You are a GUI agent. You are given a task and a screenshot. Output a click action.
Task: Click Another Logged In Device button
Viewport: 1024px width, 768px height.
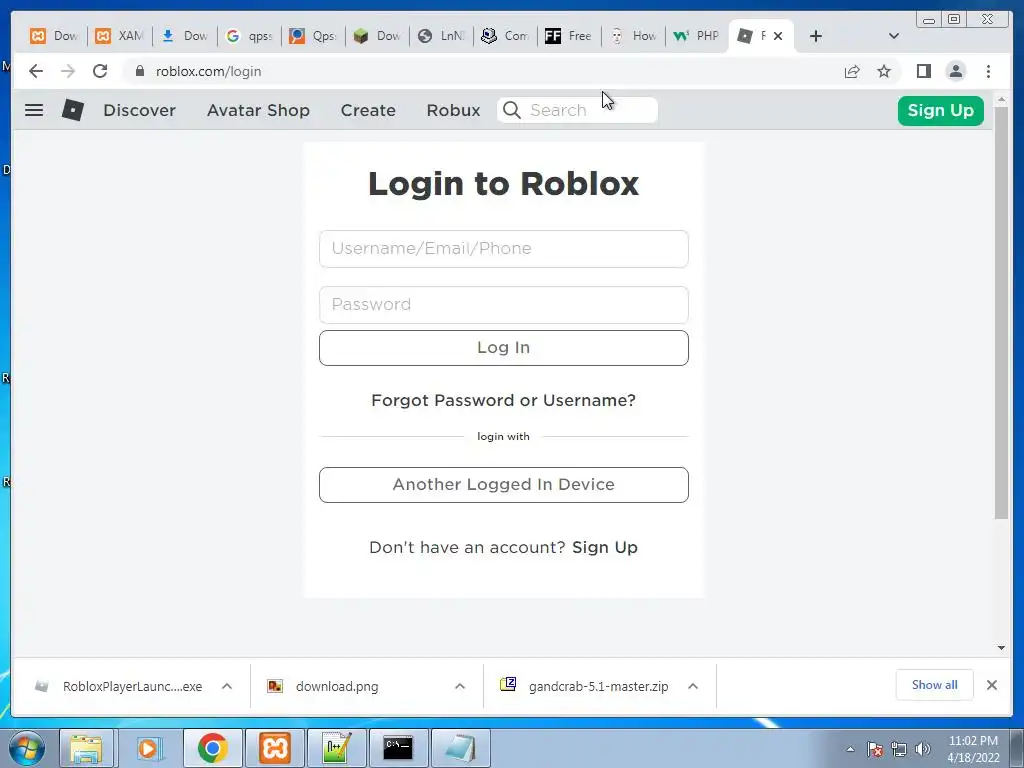pos(504,485)
